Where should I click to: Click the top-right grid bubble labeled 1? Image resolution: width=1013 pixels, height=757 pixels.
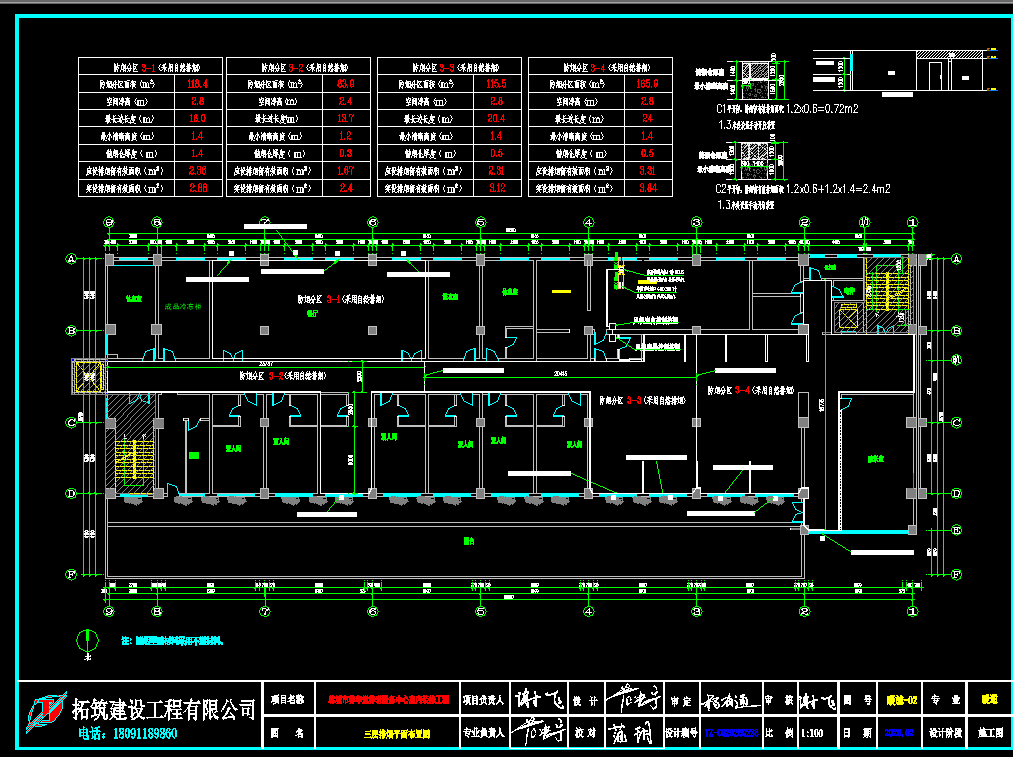point(912,222)
